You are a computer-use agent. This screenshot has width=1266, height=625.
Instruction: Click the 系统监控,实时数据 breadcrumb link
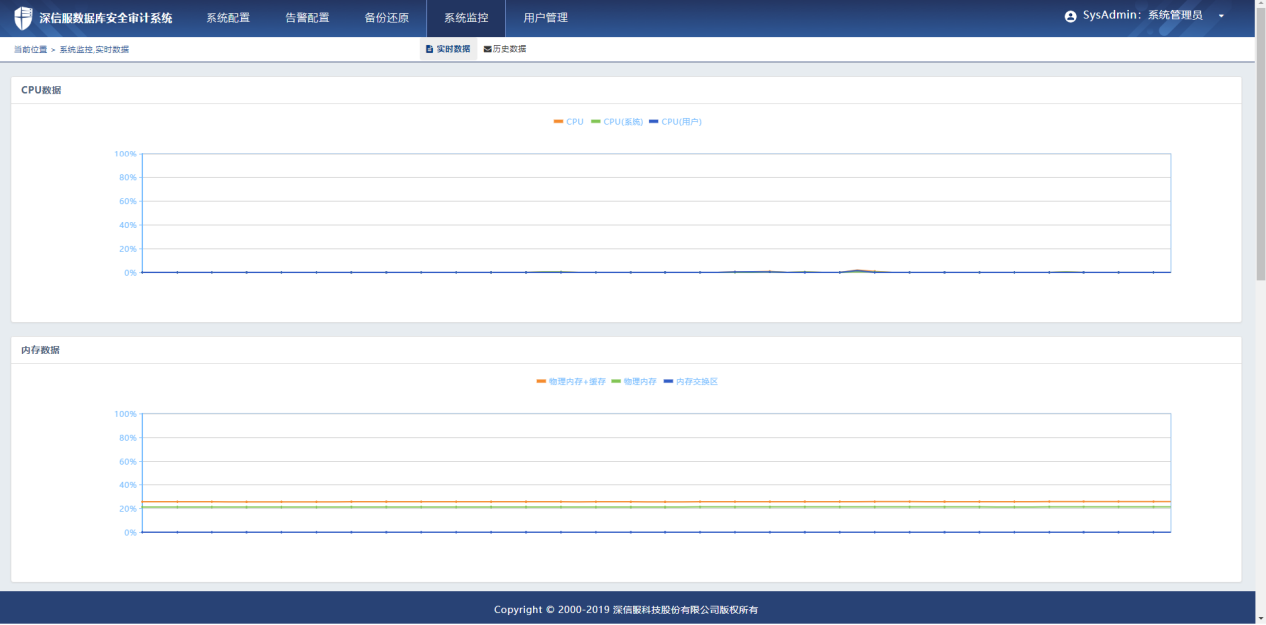coord(94,50)
